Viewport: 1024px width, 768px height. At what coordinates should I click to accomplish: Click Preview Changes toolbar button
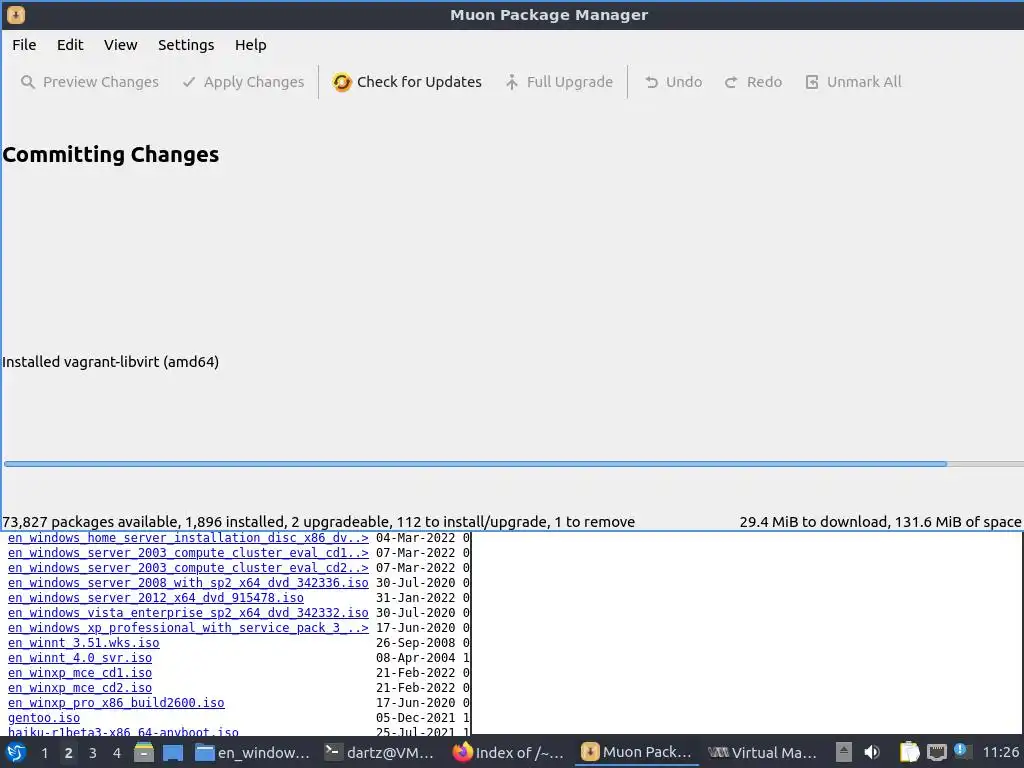click(90, 82)
